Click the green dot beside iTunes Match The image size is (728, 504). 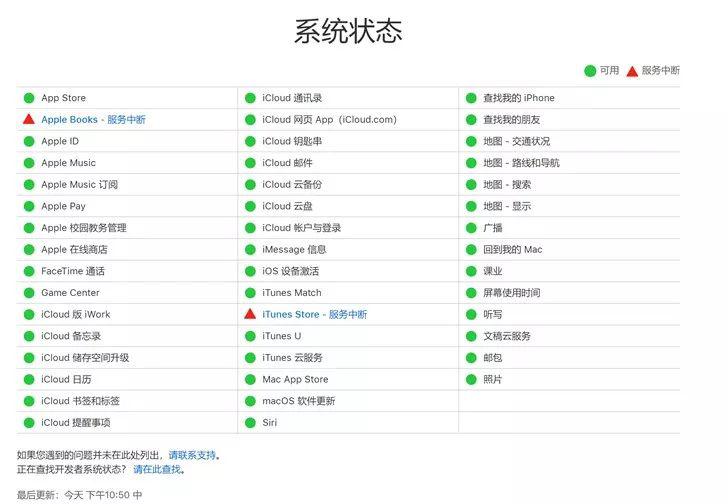point(250,293)
